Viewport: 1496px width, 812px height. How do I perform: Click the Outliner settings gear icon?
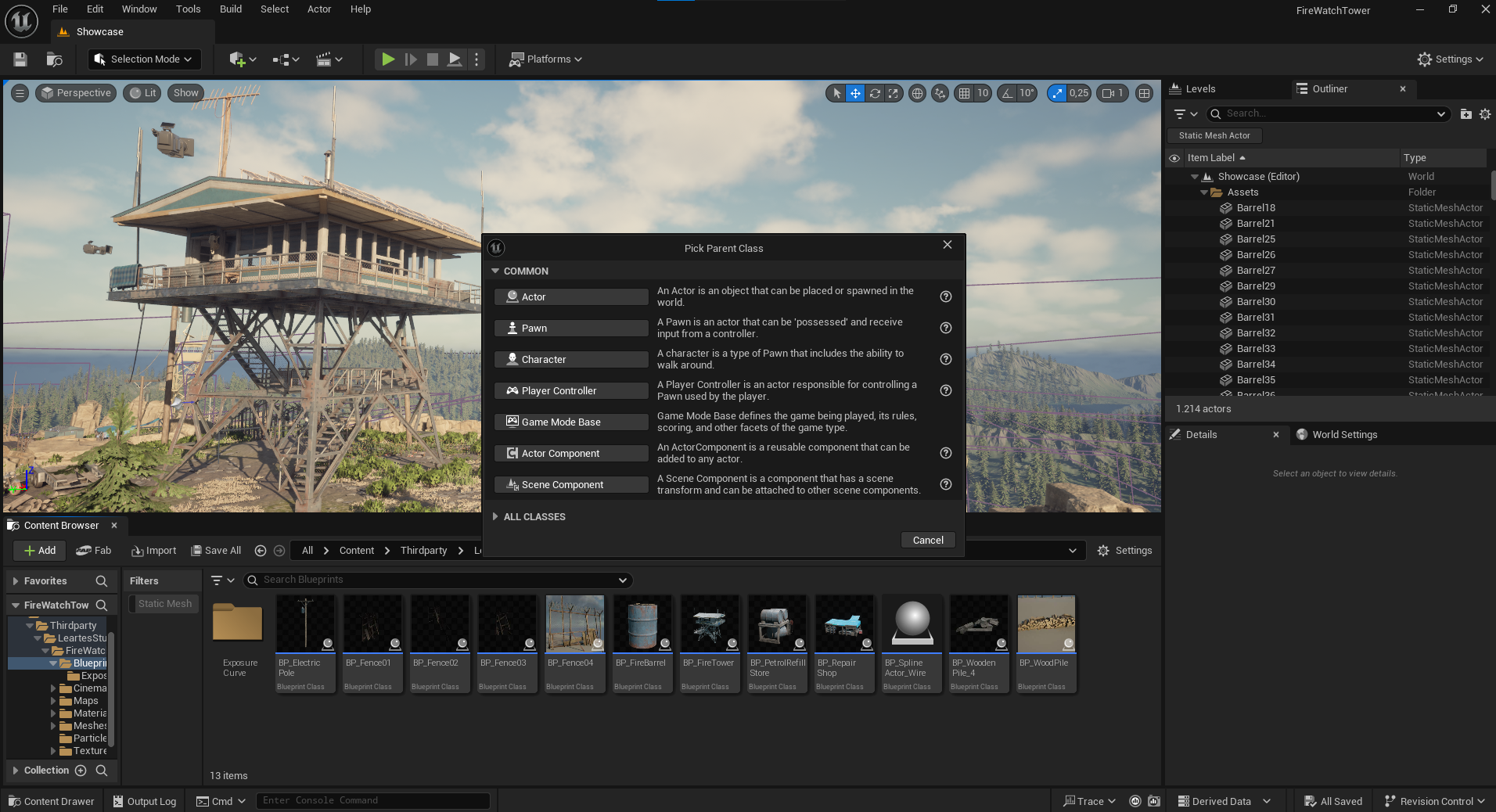click(1484, 114)
